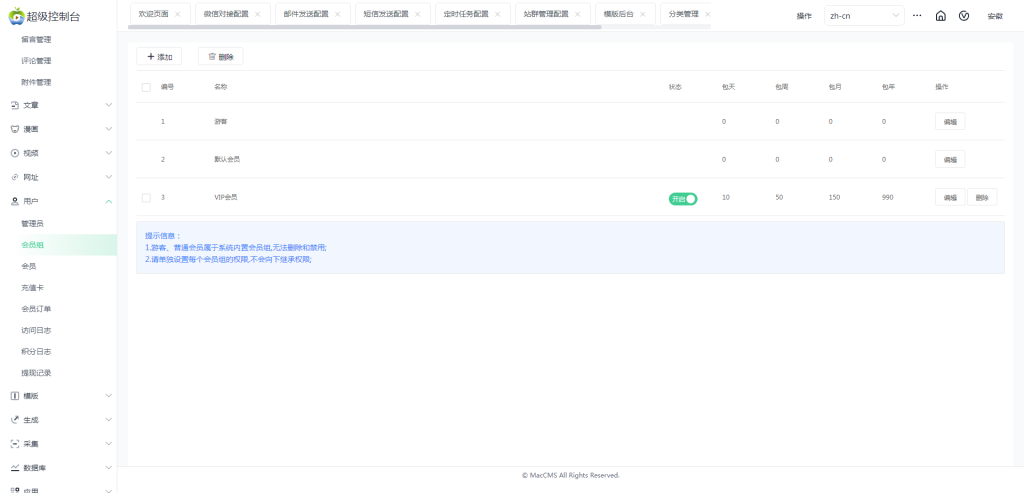Open 访问日志 in the sidebar

pos(37,330)
